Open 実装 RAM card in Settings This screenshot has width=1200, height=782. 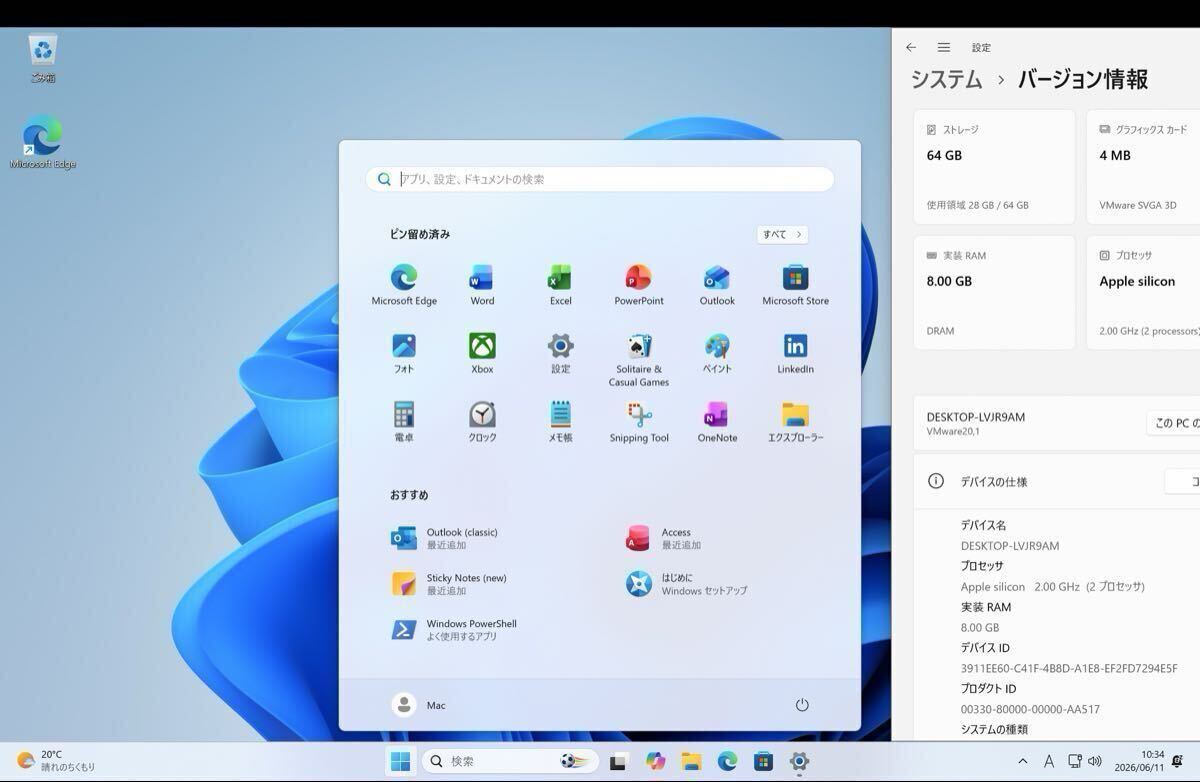pos(994,293)
